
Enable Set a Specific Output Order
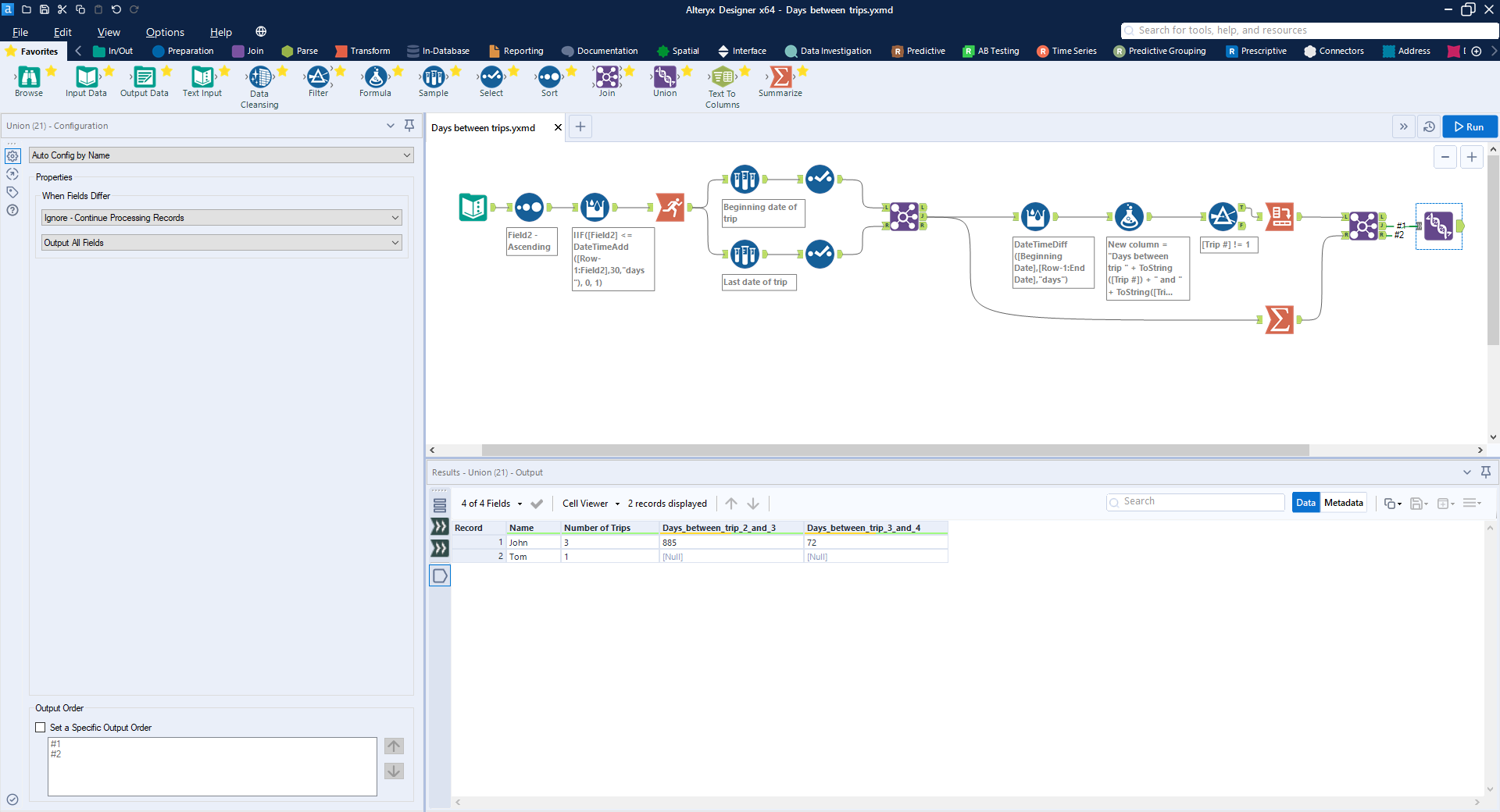coord(41,728)
